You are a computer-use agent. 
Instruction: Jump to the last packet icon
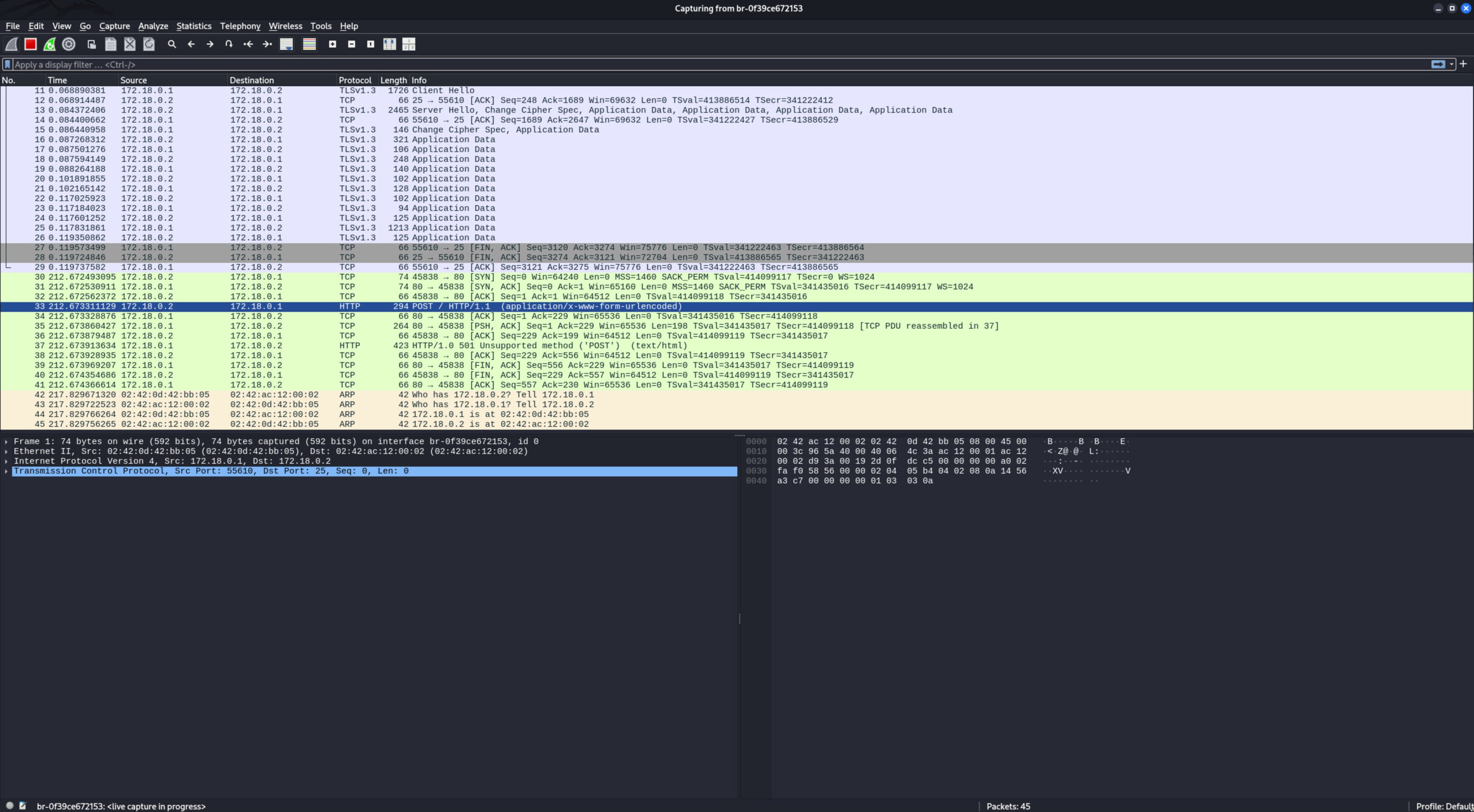(267, 44)
